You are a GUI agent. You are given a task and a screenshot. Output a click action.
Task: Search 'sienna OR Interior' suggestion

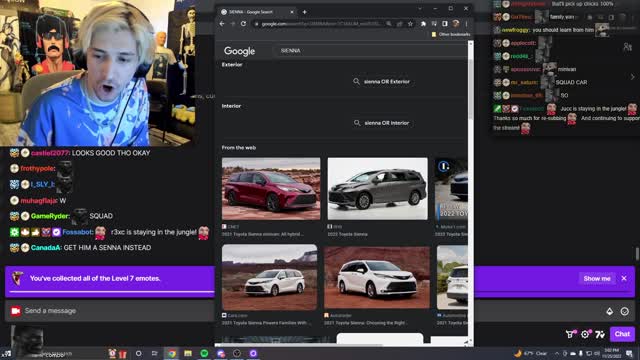pos(382,123)
